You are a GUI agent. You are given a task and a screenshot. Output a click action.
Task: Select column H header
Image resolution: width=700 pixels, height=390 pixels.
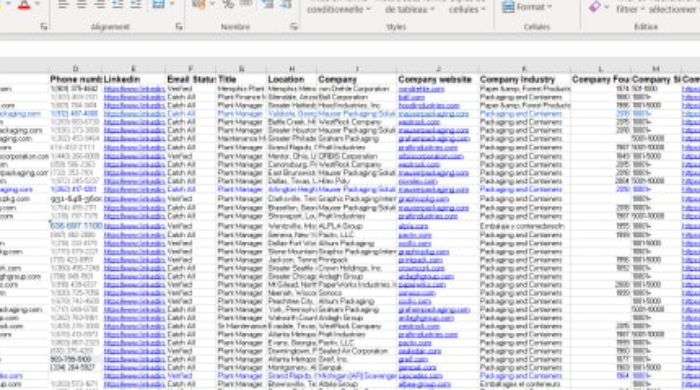click(292, 69)
